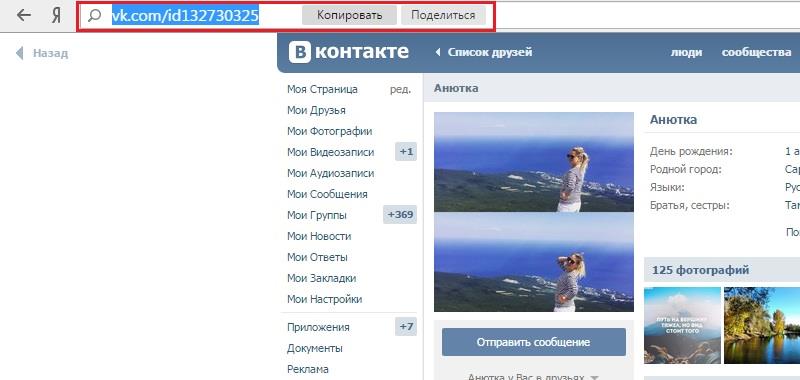Image resolution: width=800 pixels, height=380 pixels.
Task: Open "Документы" menu item
Action: click(x=315, y=348)
